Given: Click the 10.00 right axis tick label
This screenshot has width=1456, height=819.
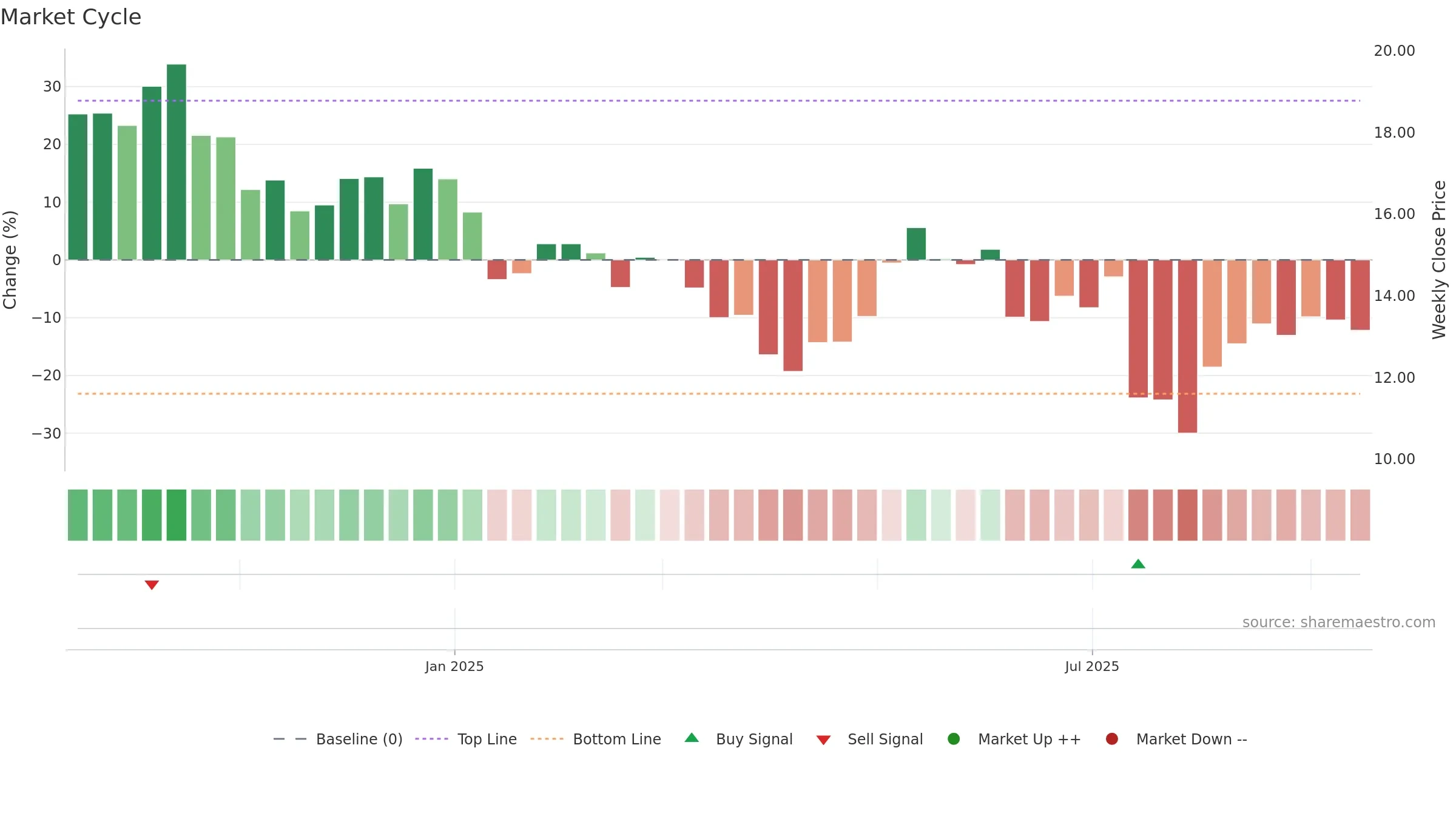Looking at the screenshot, I should [x=1394, y=459].
